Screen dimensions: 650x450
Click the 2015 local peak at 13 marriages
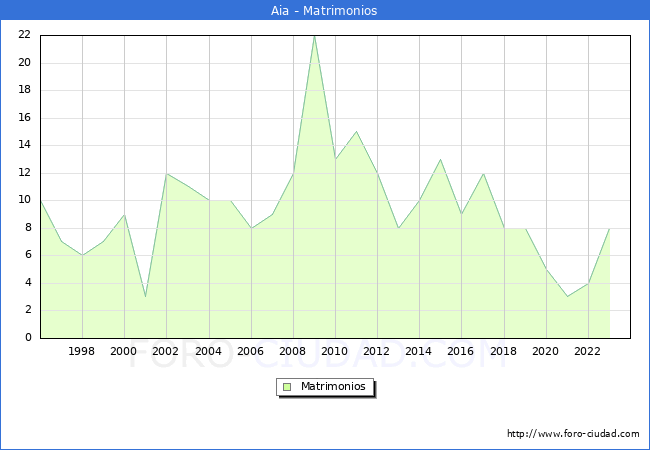click(x=440, y=159)
